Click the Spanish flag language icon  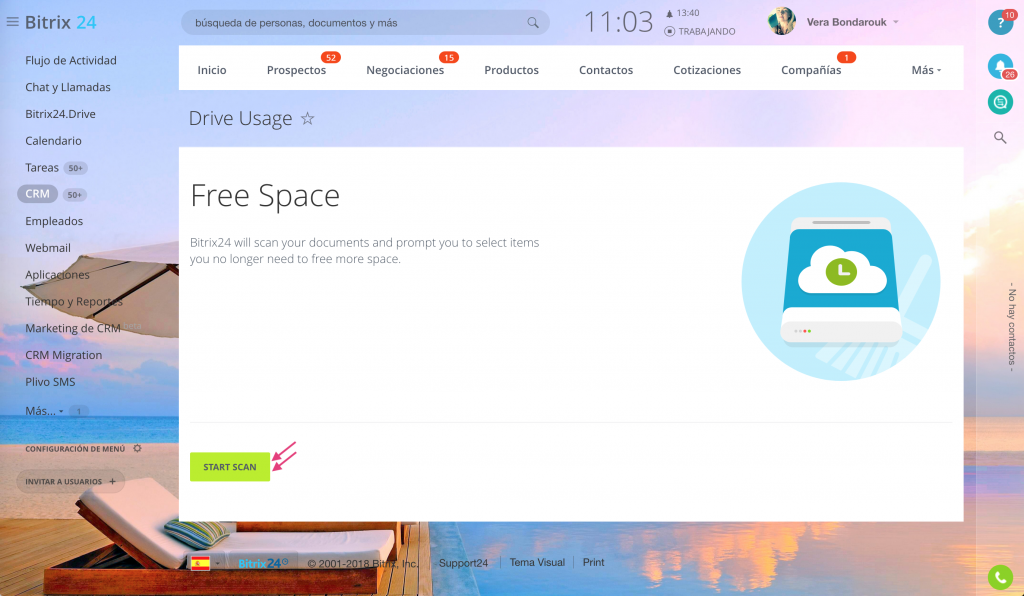pos(200,563)
